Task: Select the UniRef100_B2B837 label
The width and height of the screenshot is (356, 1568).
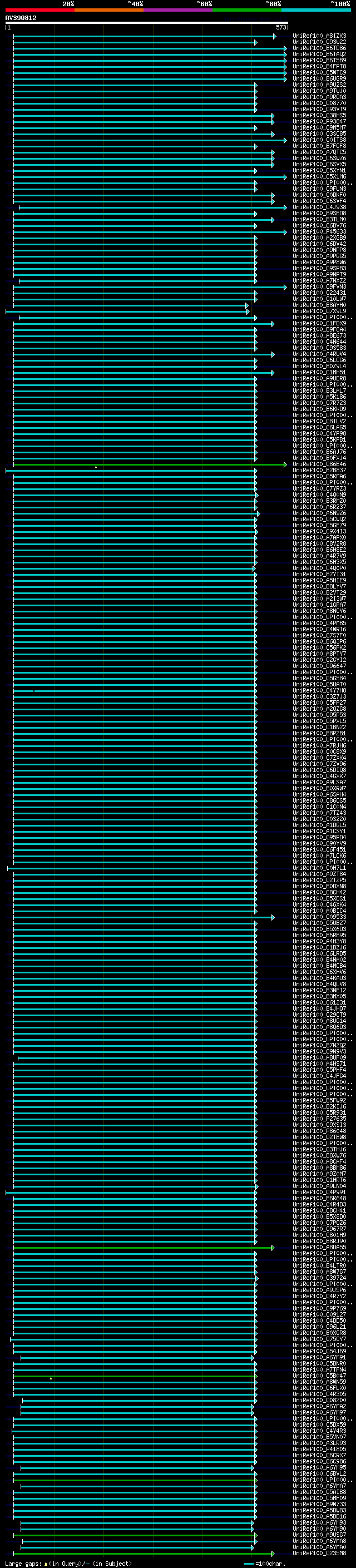Action: coord(319,471)
